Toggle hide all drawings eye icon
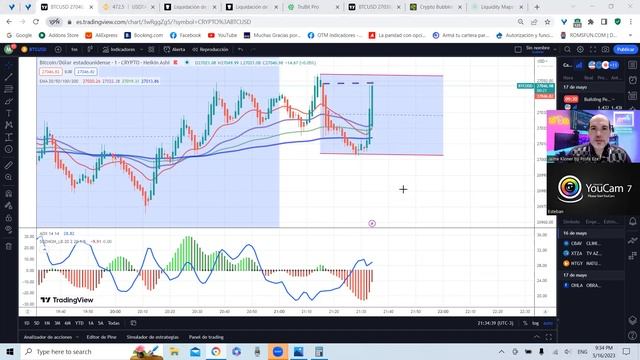 point(9,229)
